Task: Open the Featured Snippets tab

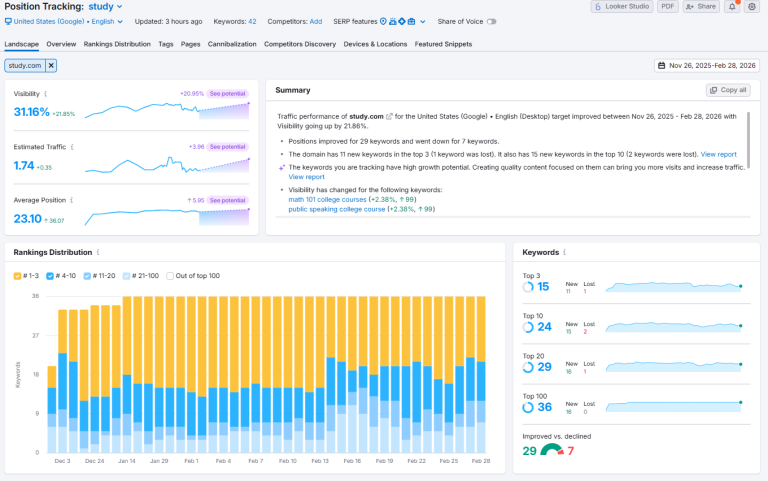Action: click(444, 44)
